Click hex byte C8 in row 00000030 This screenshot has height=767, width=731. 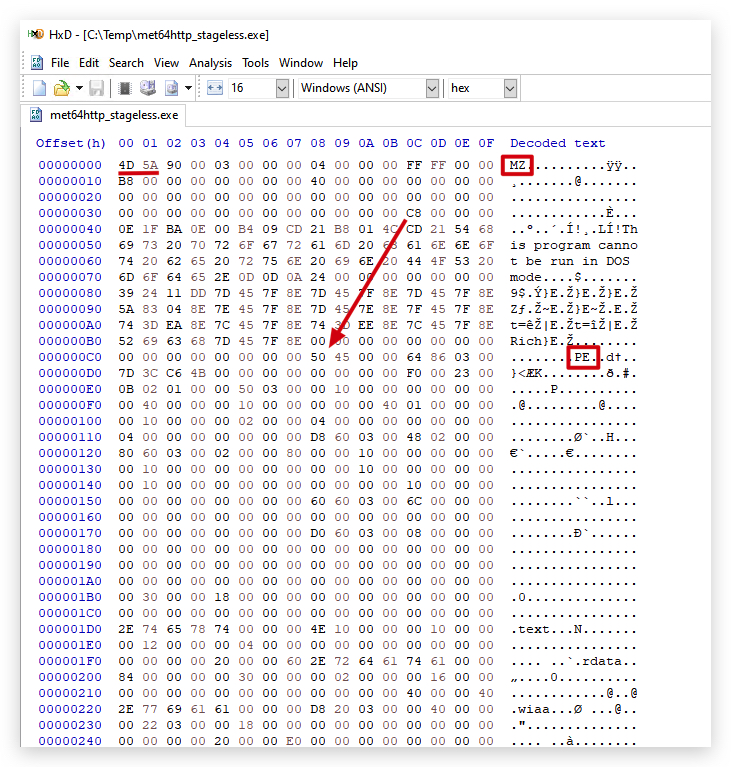(414, 213)
